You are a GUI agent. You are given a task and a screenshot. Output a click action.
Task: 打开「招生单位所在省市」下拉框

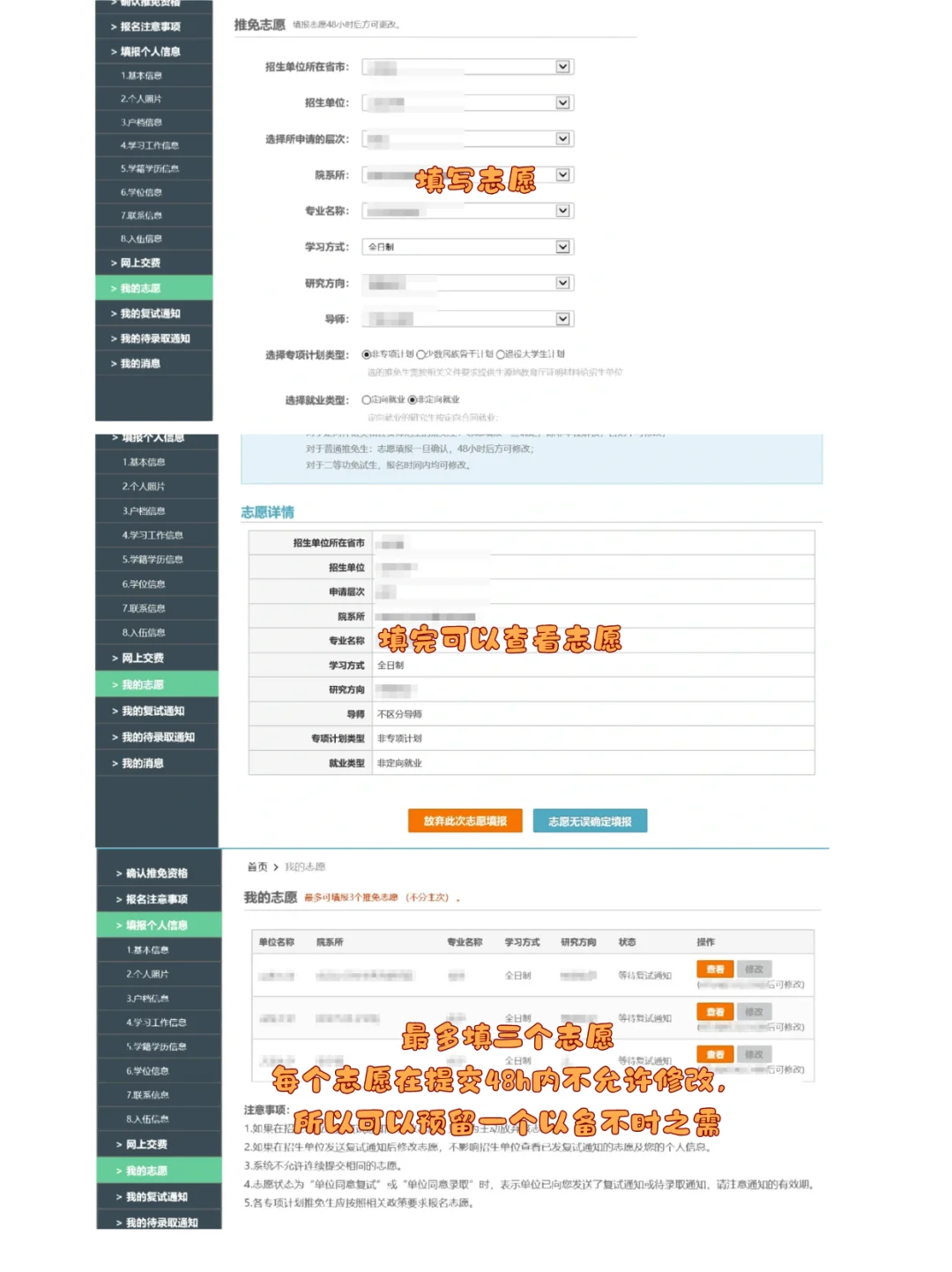click(x=562, y=66)
